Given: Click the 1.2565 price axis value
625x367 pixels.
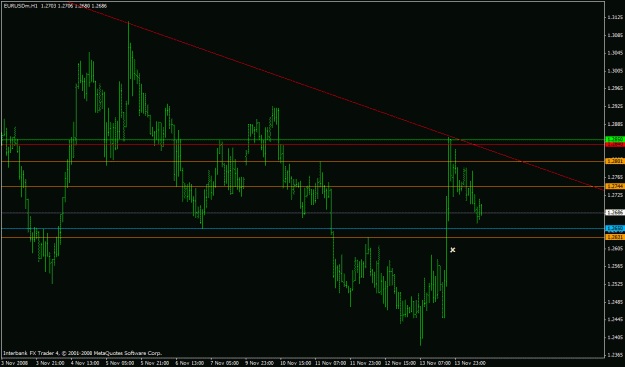Looking at the screenshot, I should coord(614,266).
